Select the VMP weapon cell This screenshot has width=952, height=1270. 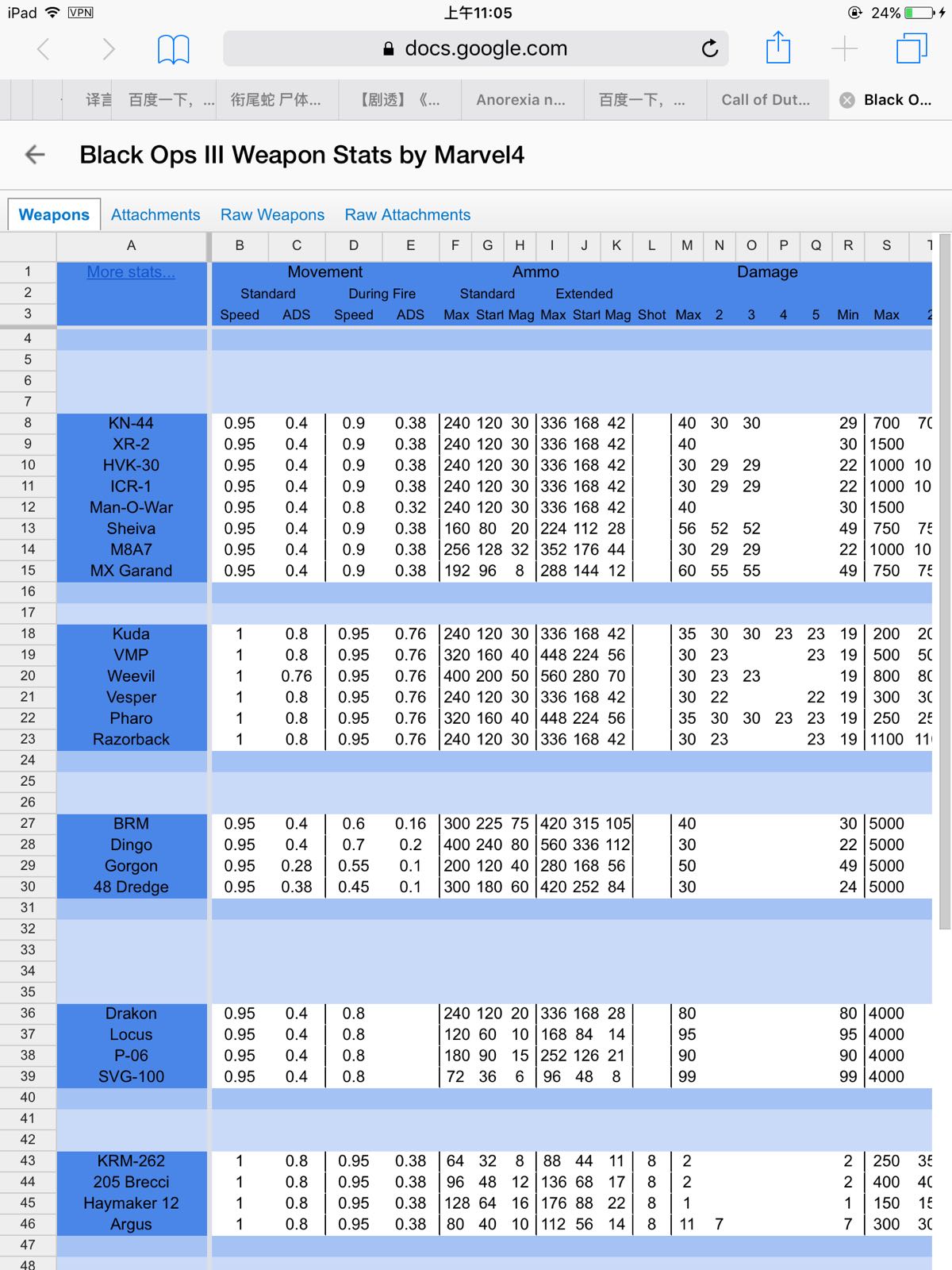131,655
